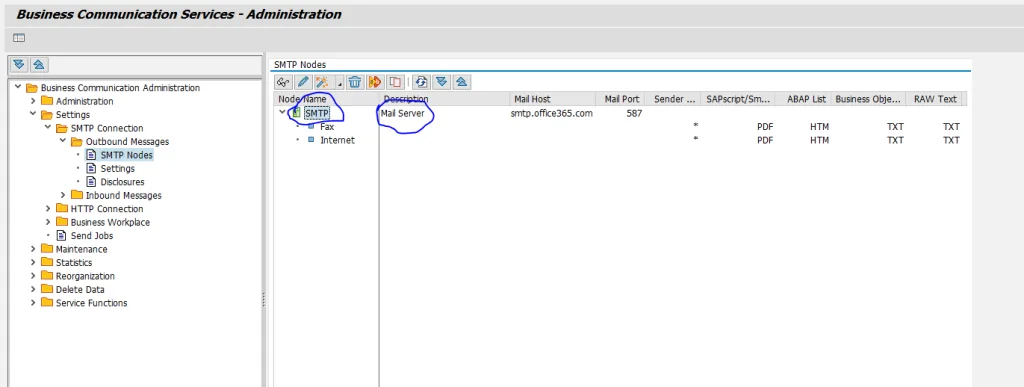Expand the Reorganization folder
Viewport: 1024px width, 387px height.
(x=33, y=276)
